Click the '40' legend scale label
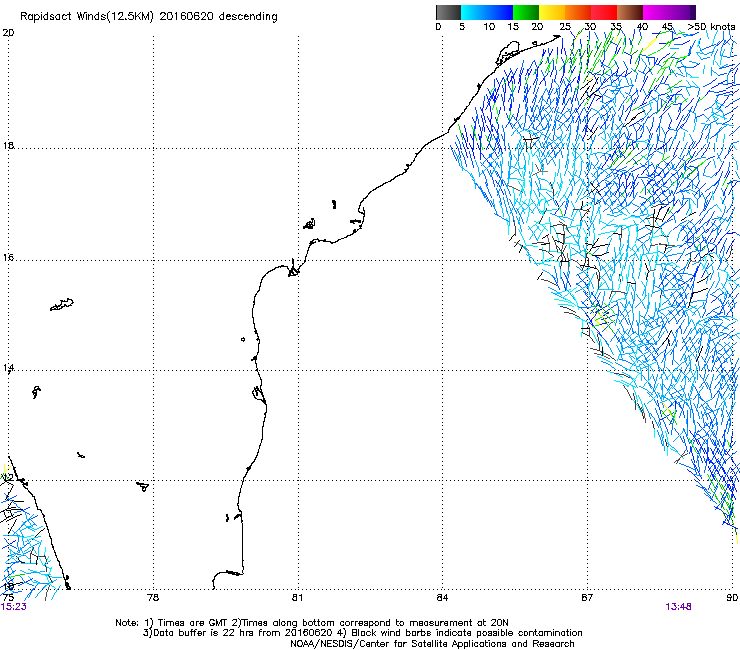Viewport: 740px width, 650px height. [x=642, y=26]
